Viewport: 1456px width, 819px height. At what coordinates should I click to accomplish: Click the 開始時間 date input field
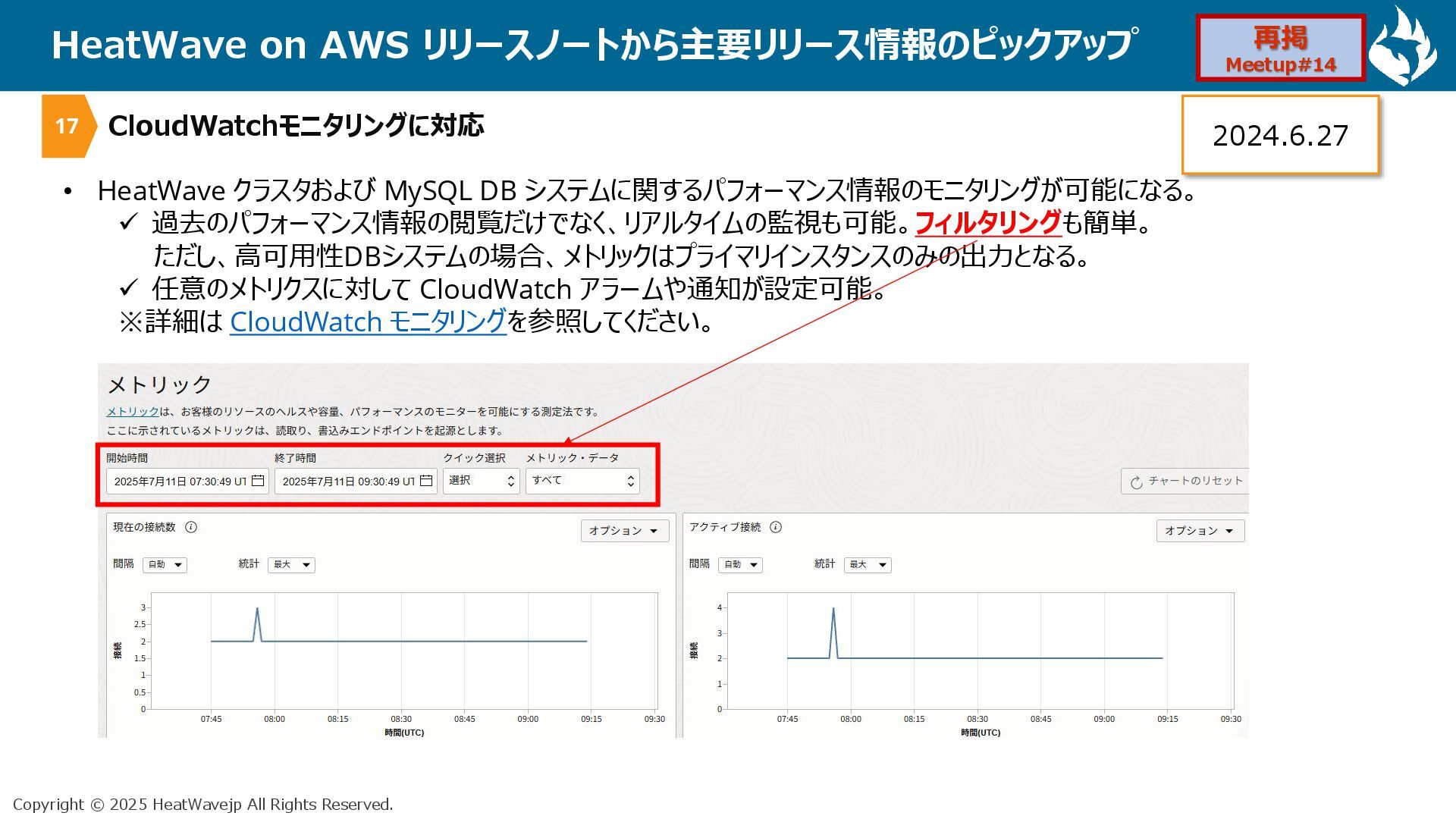point(179,482)
